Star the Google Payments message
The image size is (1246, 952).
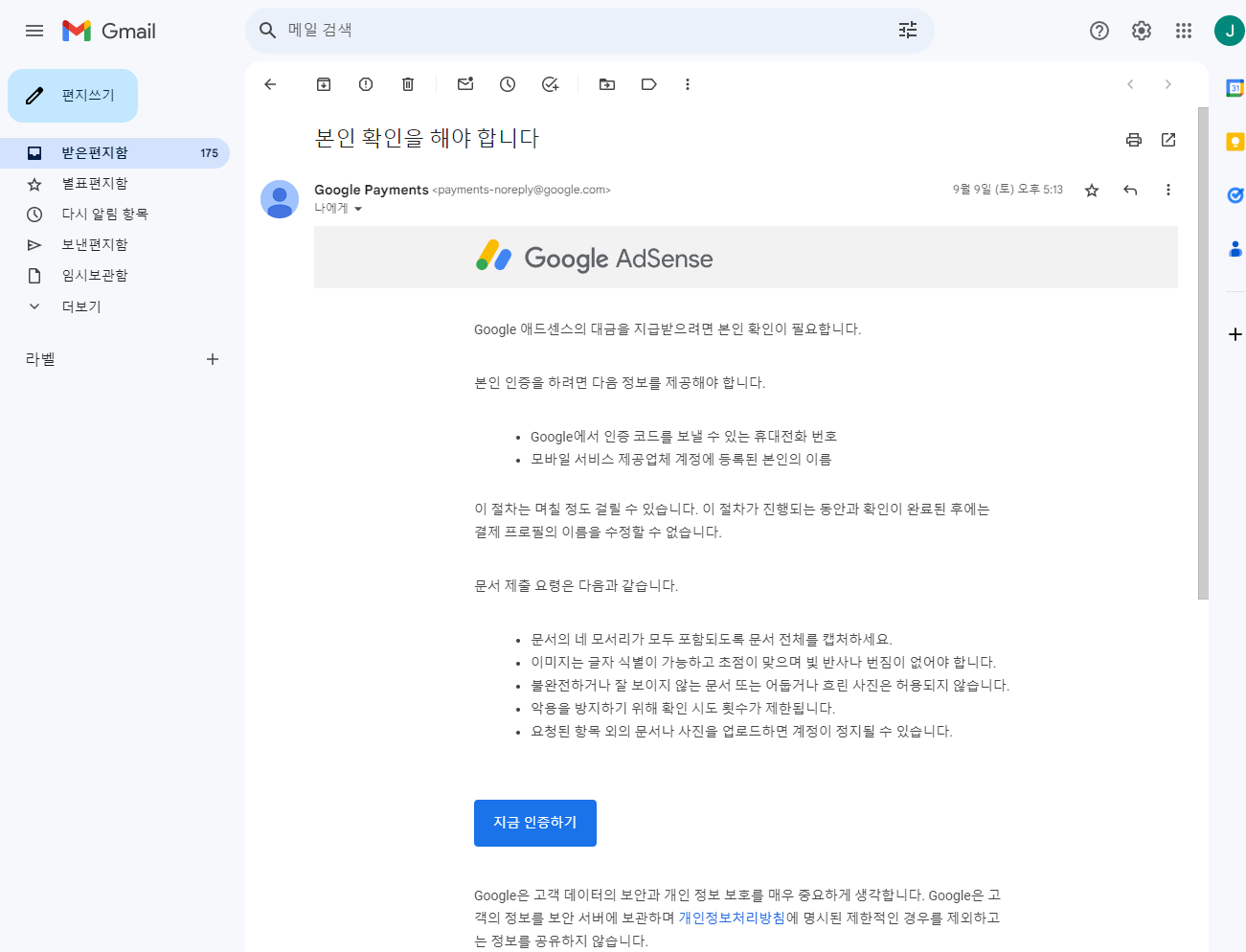[x=1091, y=190]
